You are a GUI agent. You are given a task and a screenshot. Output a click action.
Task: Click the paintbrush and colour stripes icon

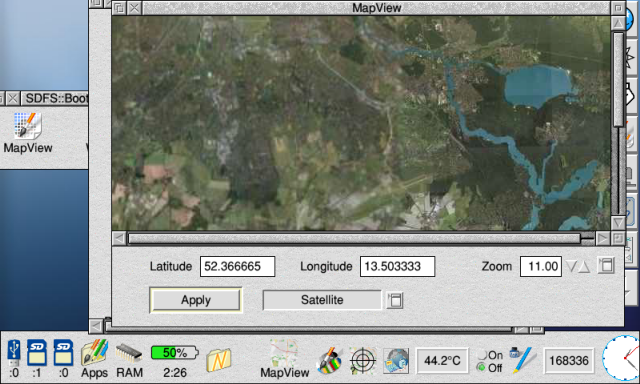[x=329, y=360]
